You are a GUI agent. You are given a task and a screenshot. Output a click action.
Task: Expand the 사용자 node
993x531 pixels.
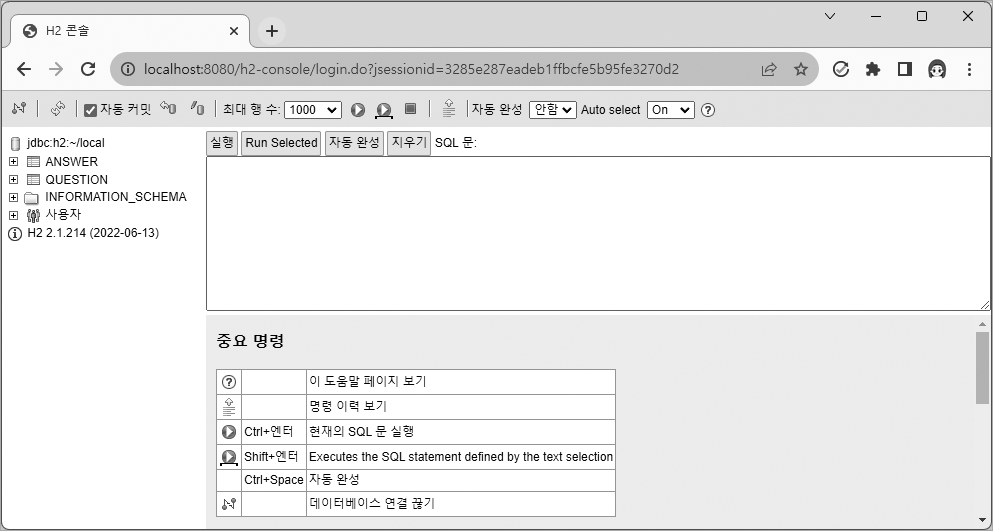click(x=13, y=215)
